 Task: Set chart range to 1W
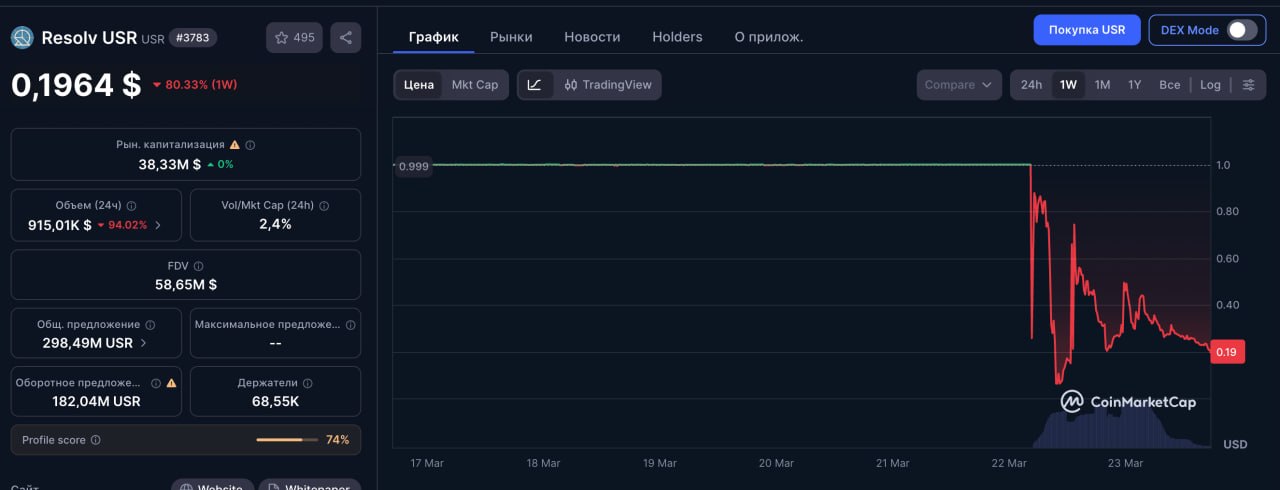(x=1068, y=85)
